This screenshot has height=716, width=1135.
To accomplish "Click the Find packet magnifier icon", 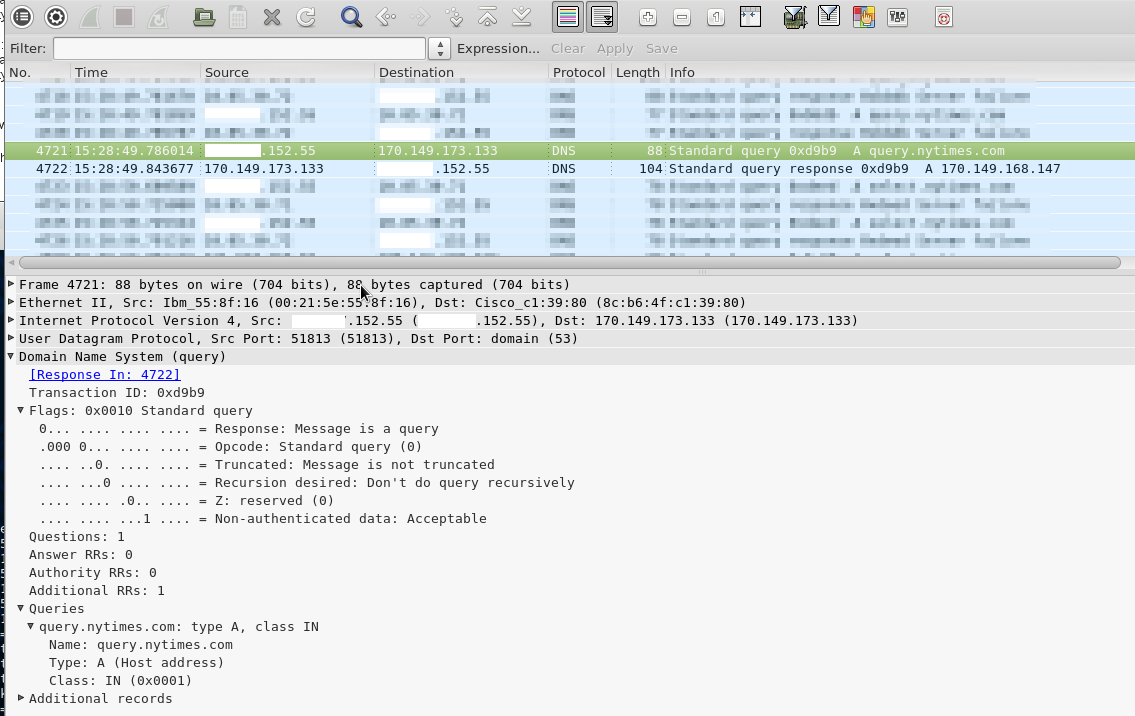I will pyautogui.click(x=351, y=17).
